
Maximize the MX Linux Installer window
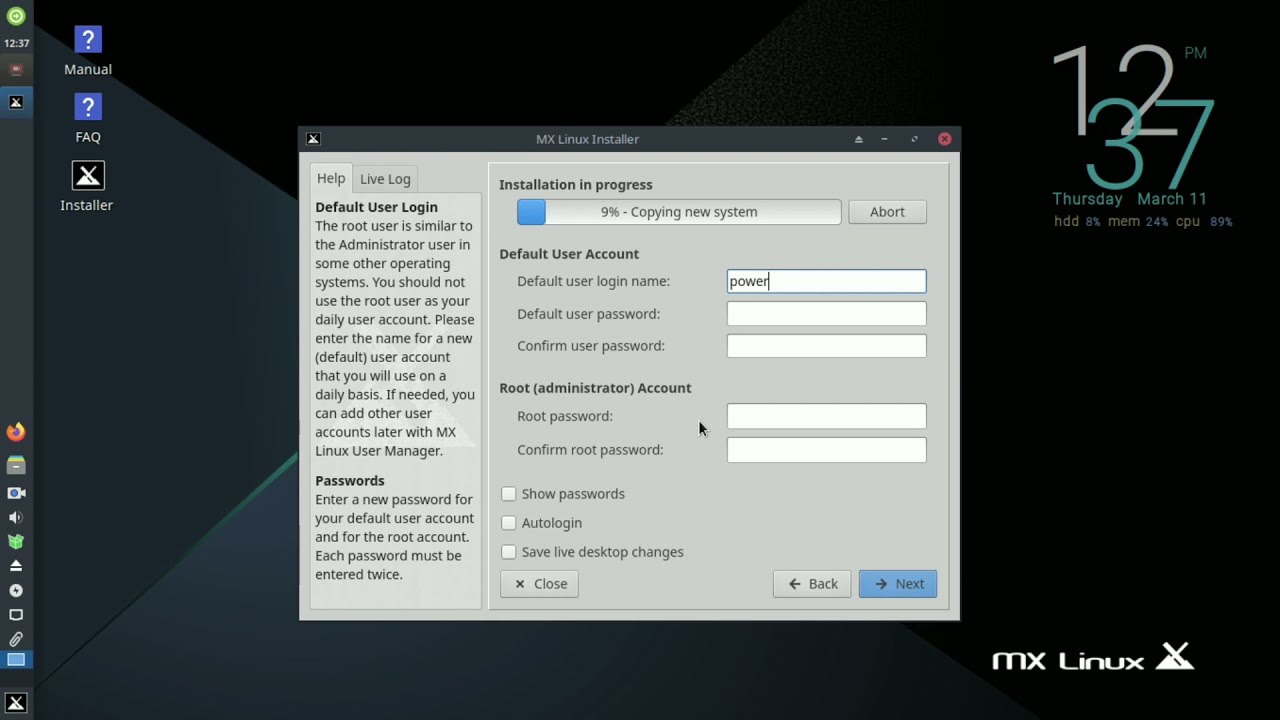tap(914, 139)
